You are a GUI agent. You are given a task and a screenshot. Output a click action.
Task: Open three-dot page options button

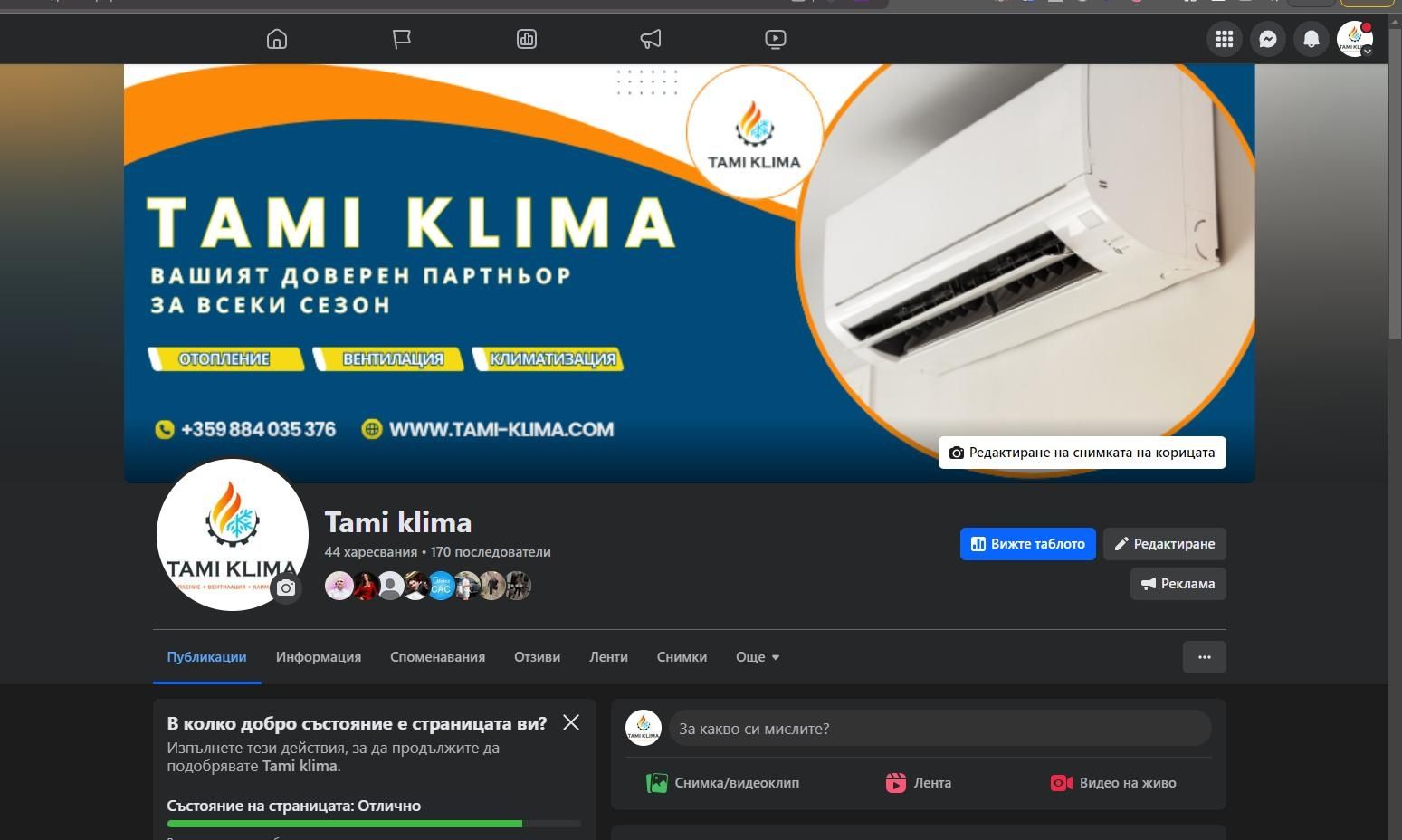(x=1205, y=657)
